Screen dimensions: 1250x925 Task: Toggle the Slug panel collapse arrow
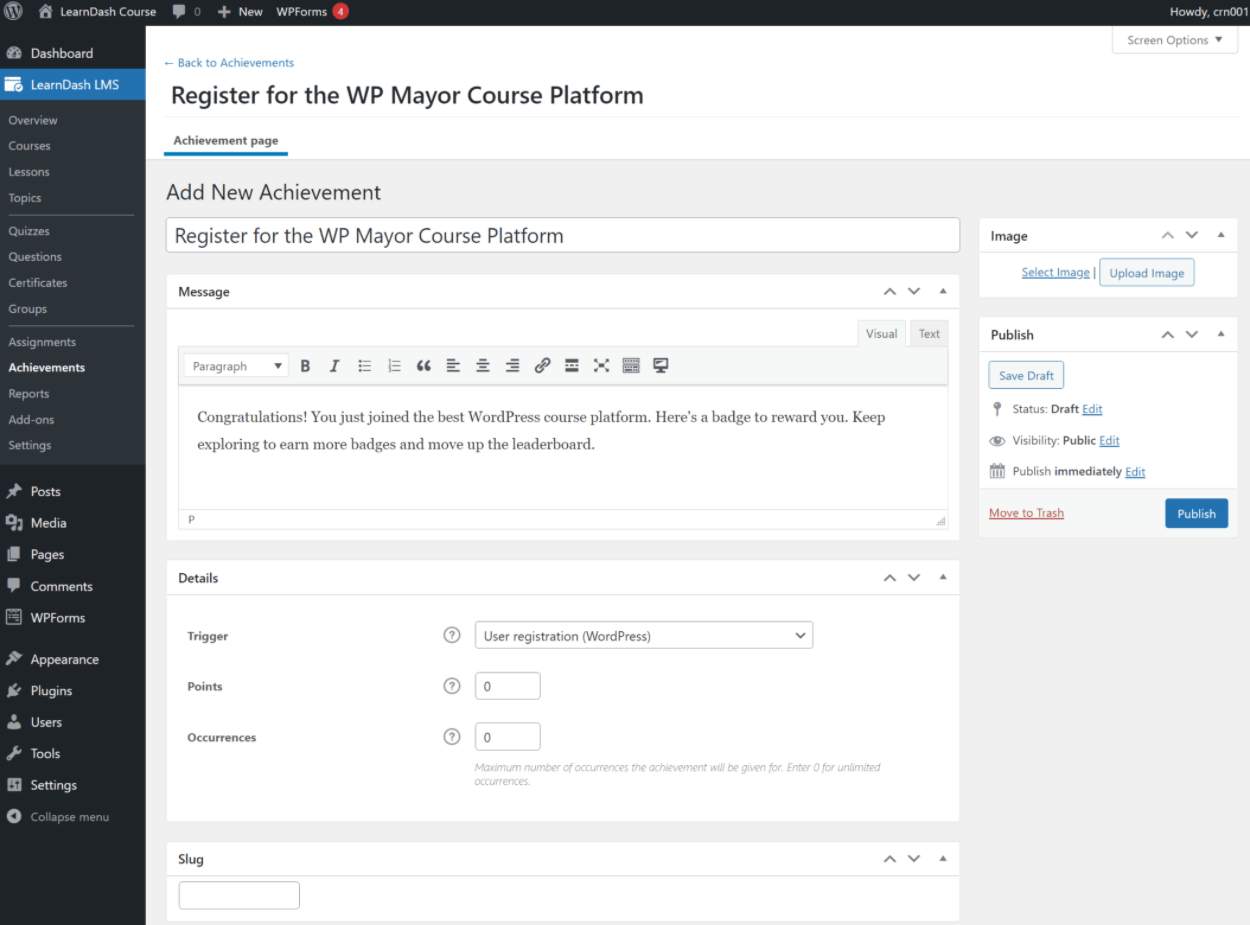point(942,859)
